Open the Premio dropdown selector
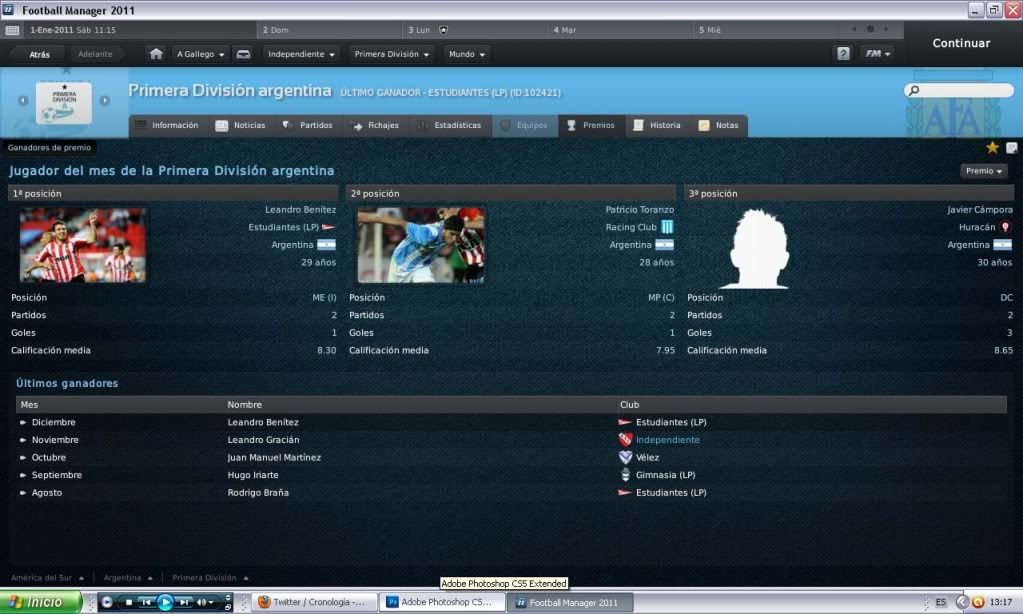The image size is (1023, 614). (x=984, y=171)
